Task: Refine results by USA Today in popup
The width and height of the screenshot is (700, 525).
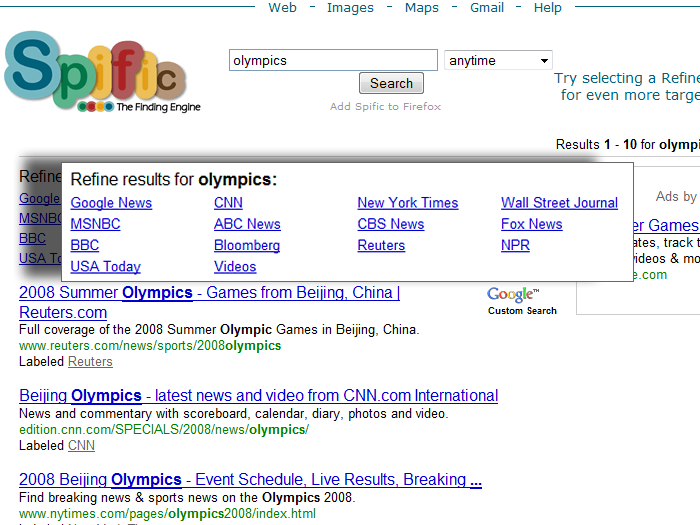Action: tap(105, 267)
